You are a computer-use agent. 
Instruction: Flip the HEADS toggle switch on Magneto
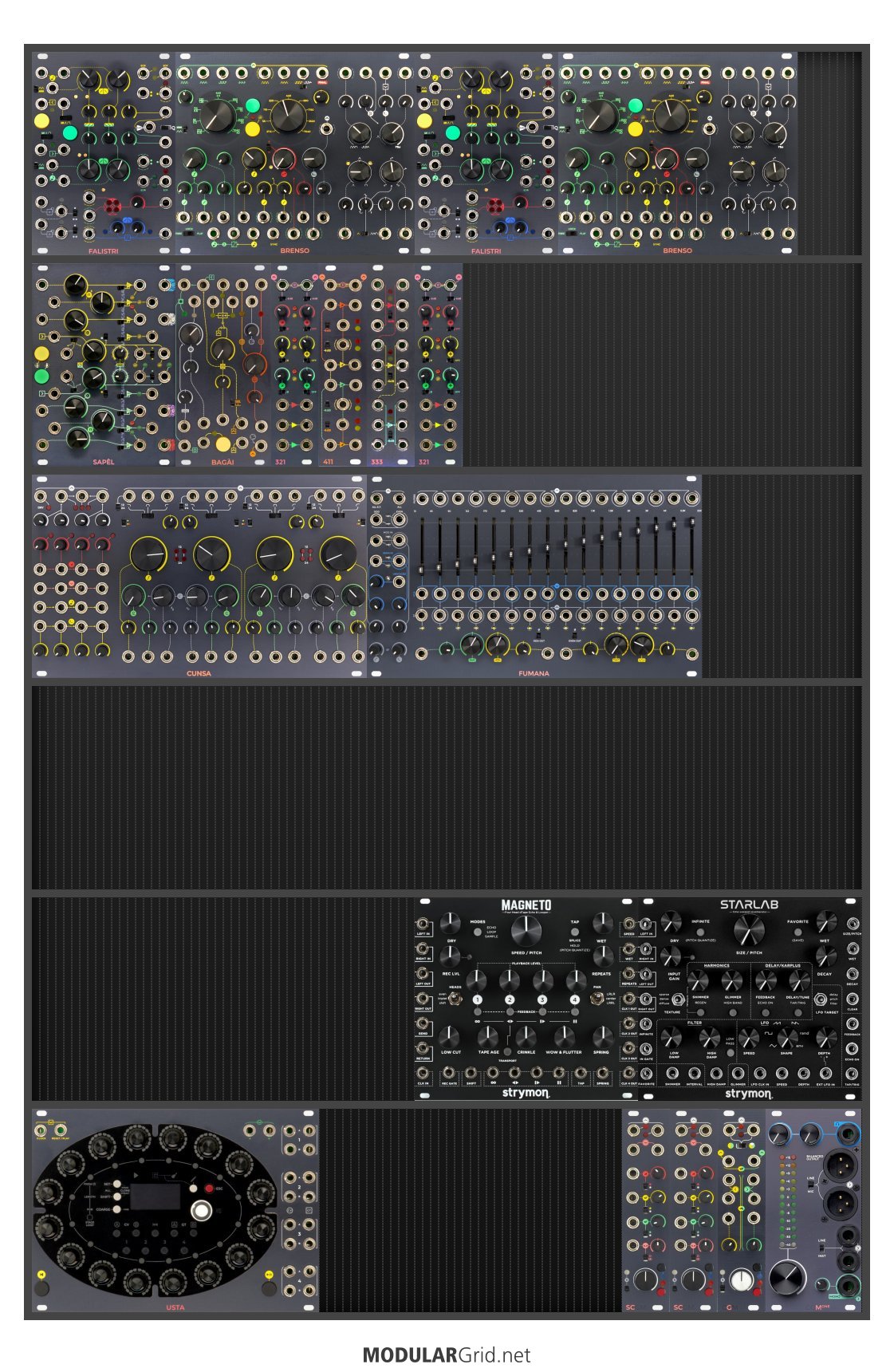(454, 999)
